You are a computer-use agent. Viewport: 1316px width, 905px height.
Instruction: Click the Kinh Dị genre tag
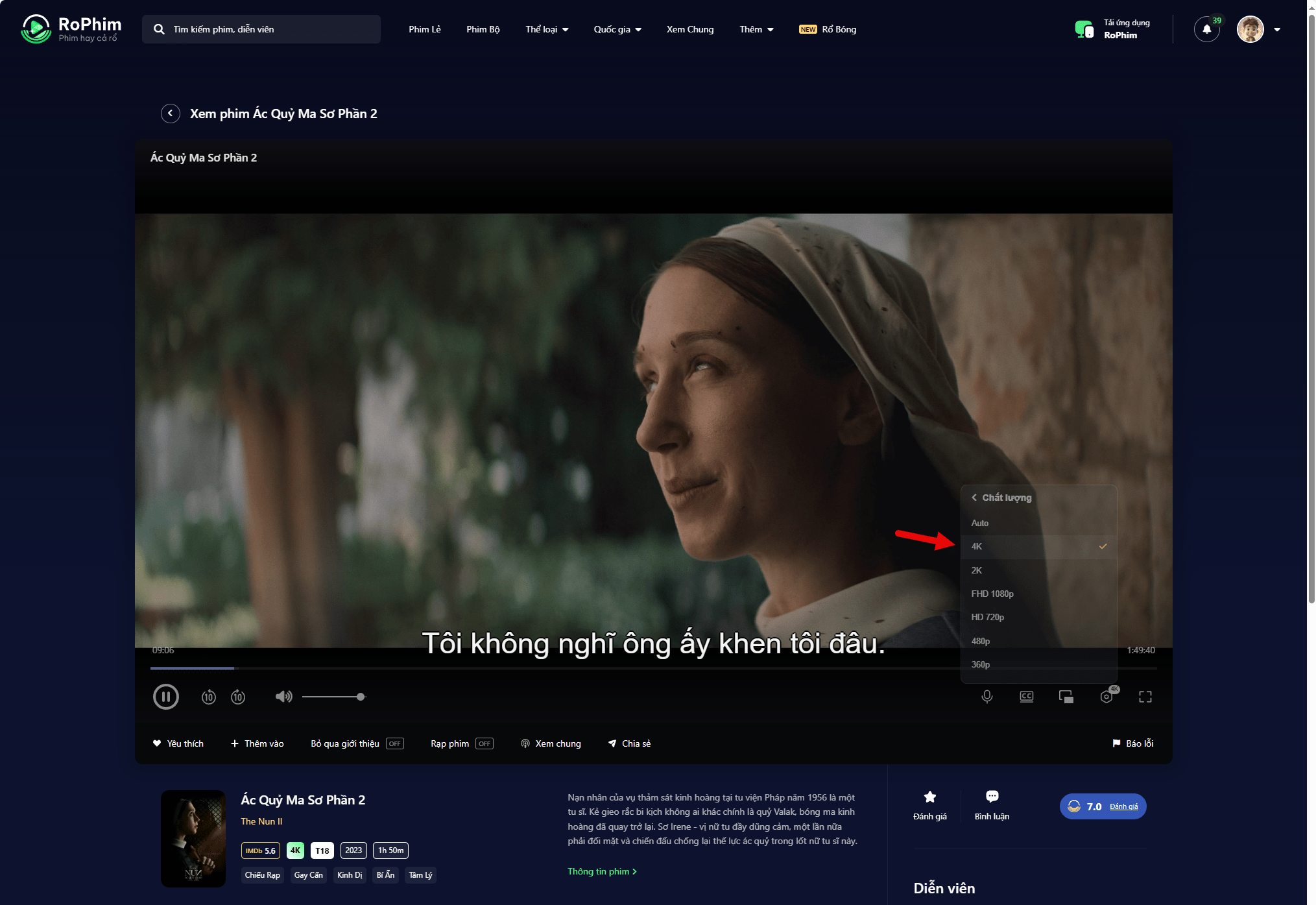pyautogui.click(x=350, y=875)
